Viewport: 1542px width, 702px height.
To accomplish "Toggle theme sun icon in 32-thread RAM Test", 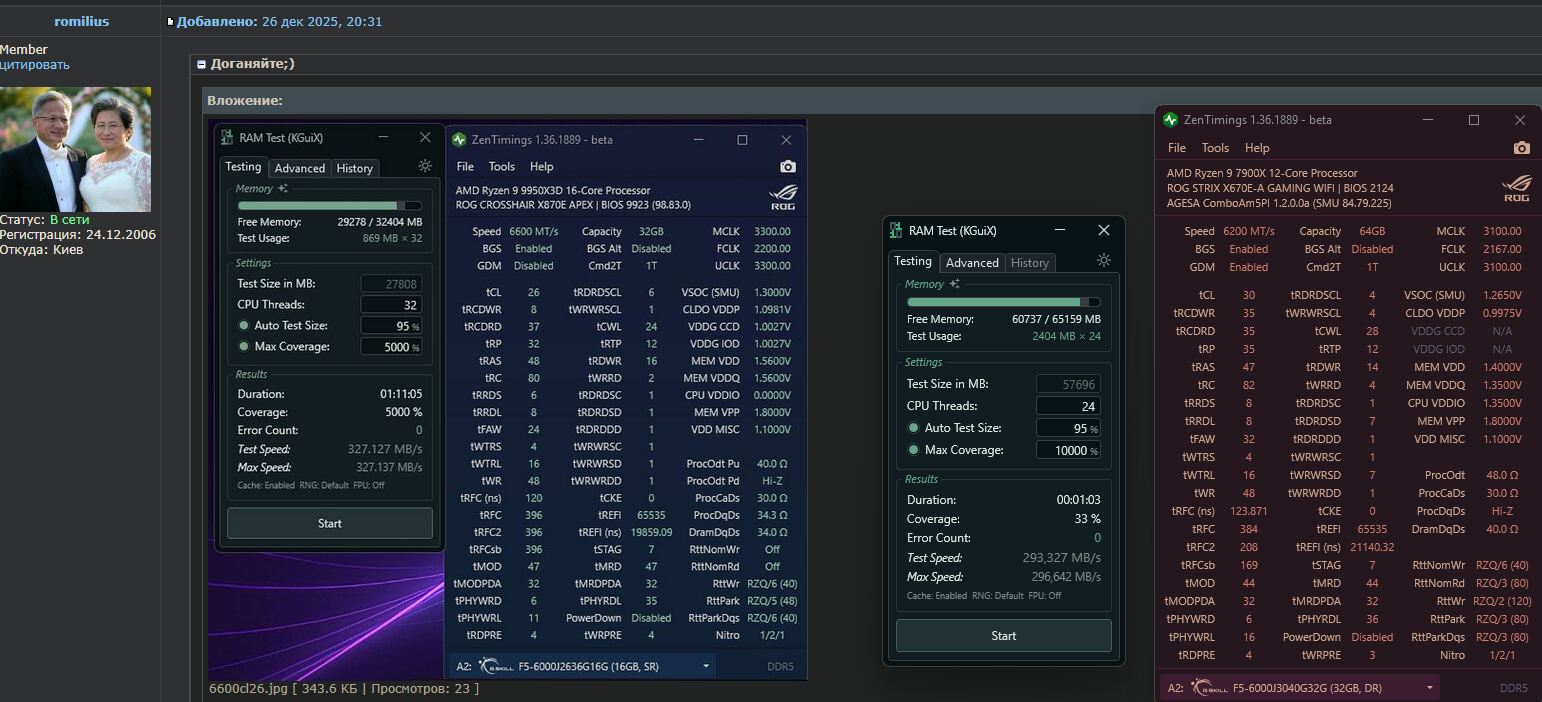I will [x=425, y=166].
